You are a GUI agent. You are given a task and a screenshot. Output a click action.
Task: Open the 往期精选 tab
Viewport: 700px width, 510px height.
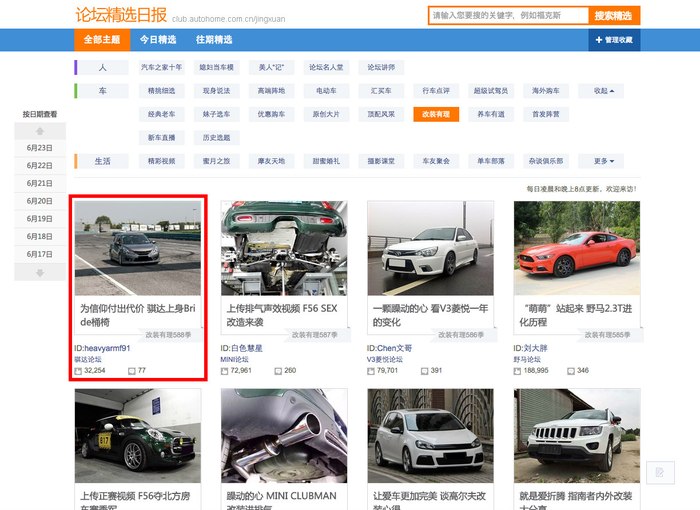pyautogui.click(x=214, y=40)
